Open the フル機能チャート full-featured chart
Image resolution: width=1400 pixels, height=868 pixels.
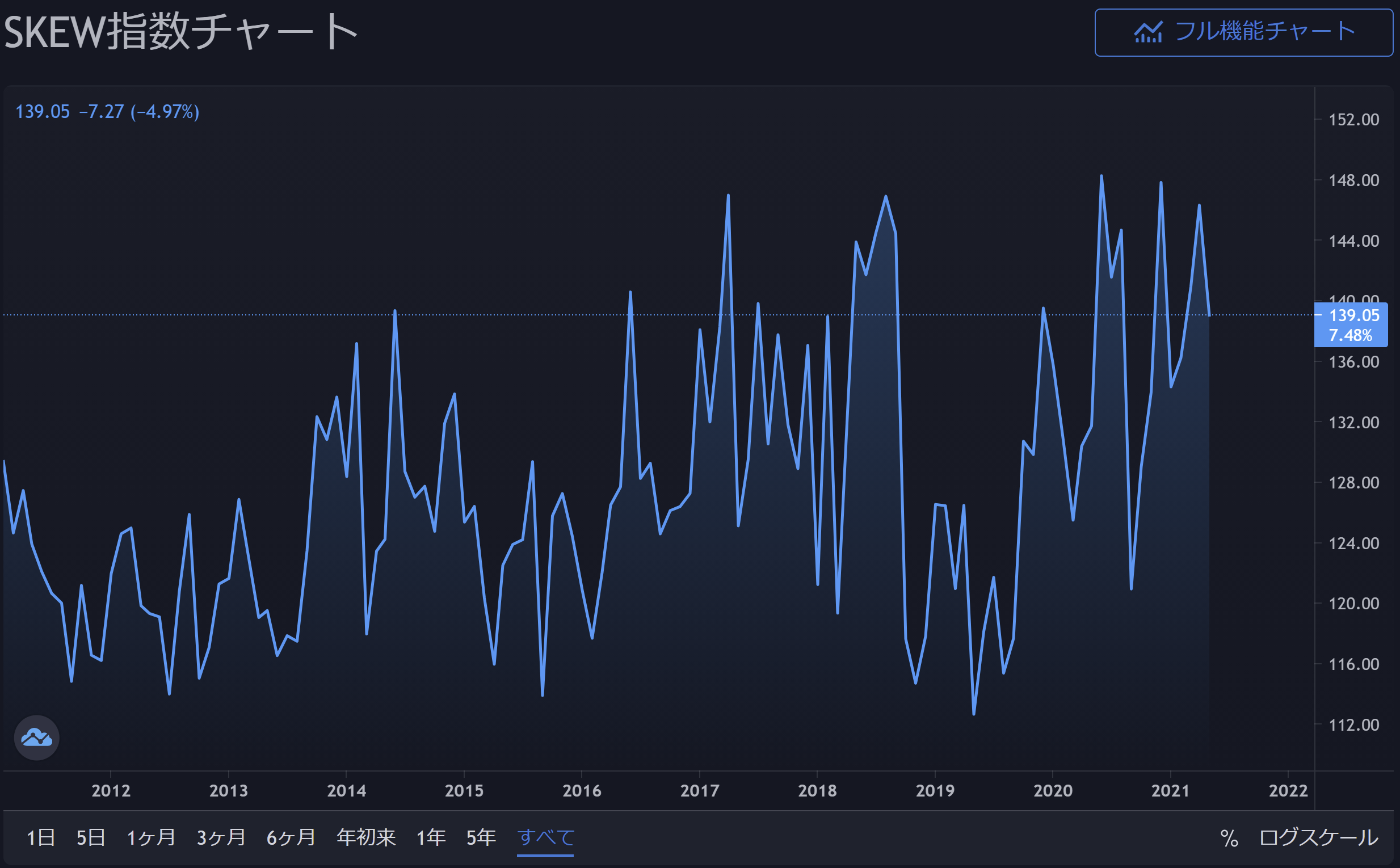[x=1243, y=33]
